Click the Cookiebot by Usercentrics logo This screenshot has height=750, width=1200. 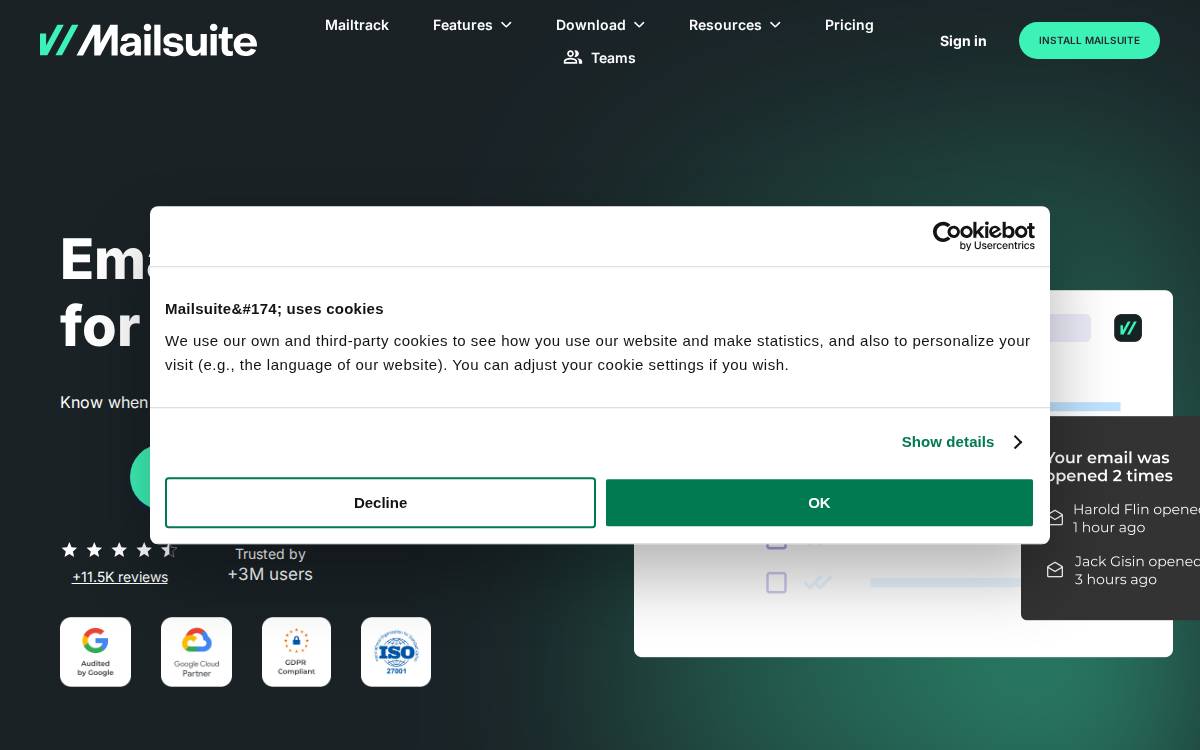coord(984,236)
